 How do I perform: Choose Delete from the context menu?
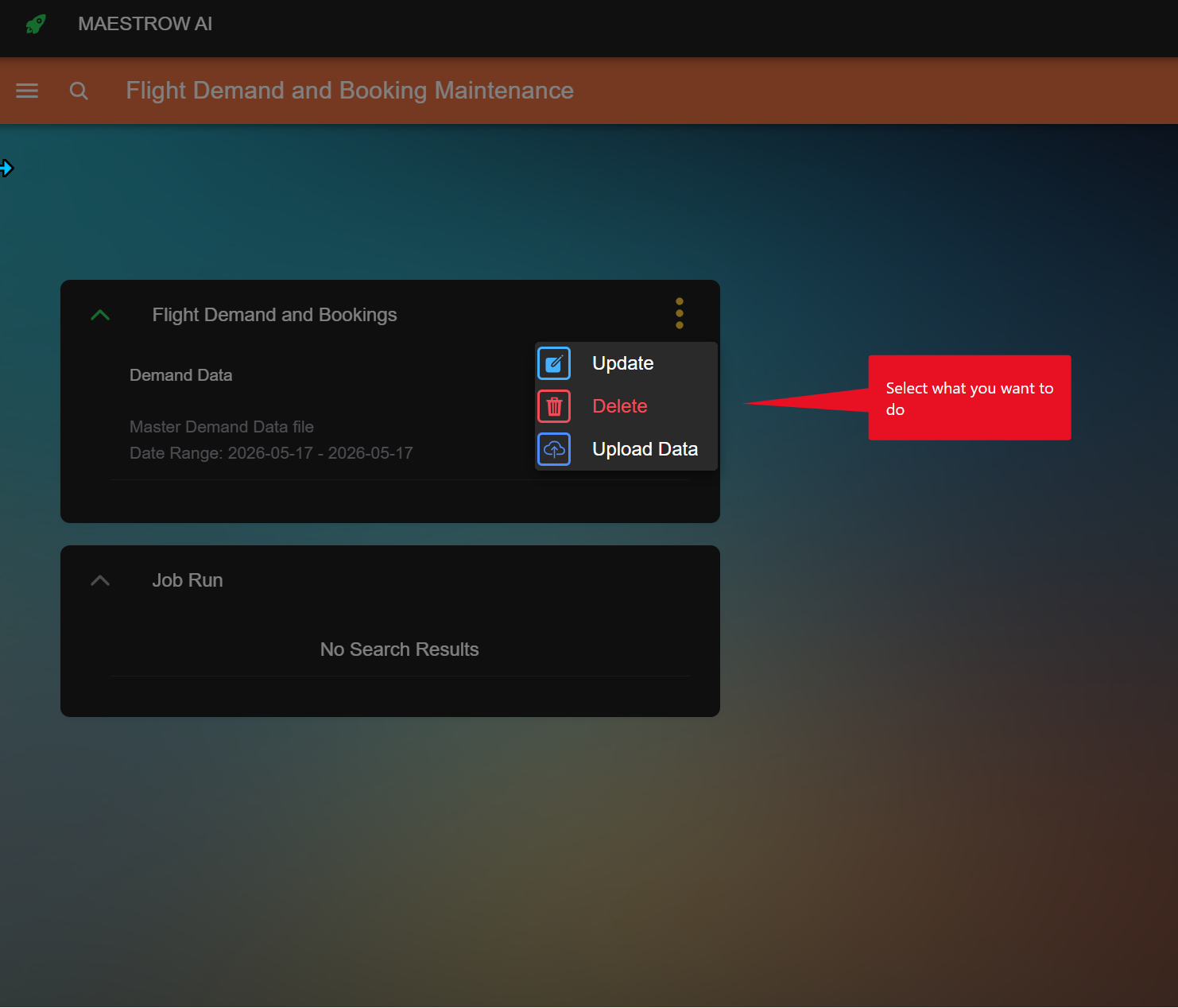pyautogui.click(x=626, y=406)
